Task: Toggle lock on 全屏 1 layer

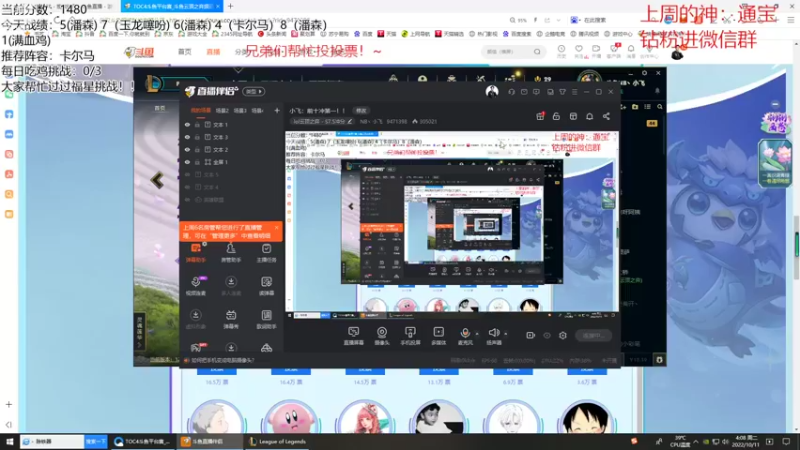Action: point(197,162)
